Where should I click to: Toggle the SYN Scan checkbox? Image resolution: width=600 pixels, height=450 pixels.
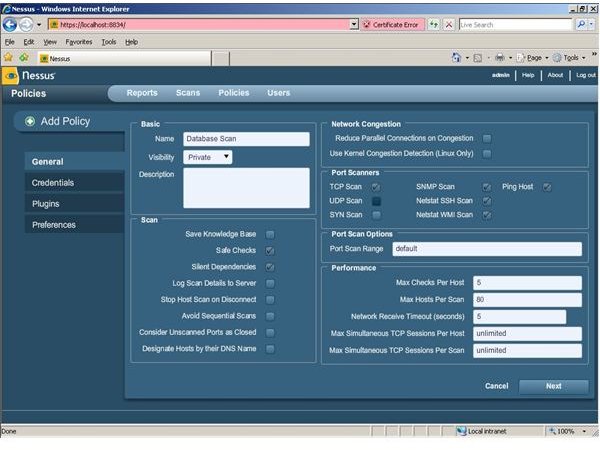(376, 215)
